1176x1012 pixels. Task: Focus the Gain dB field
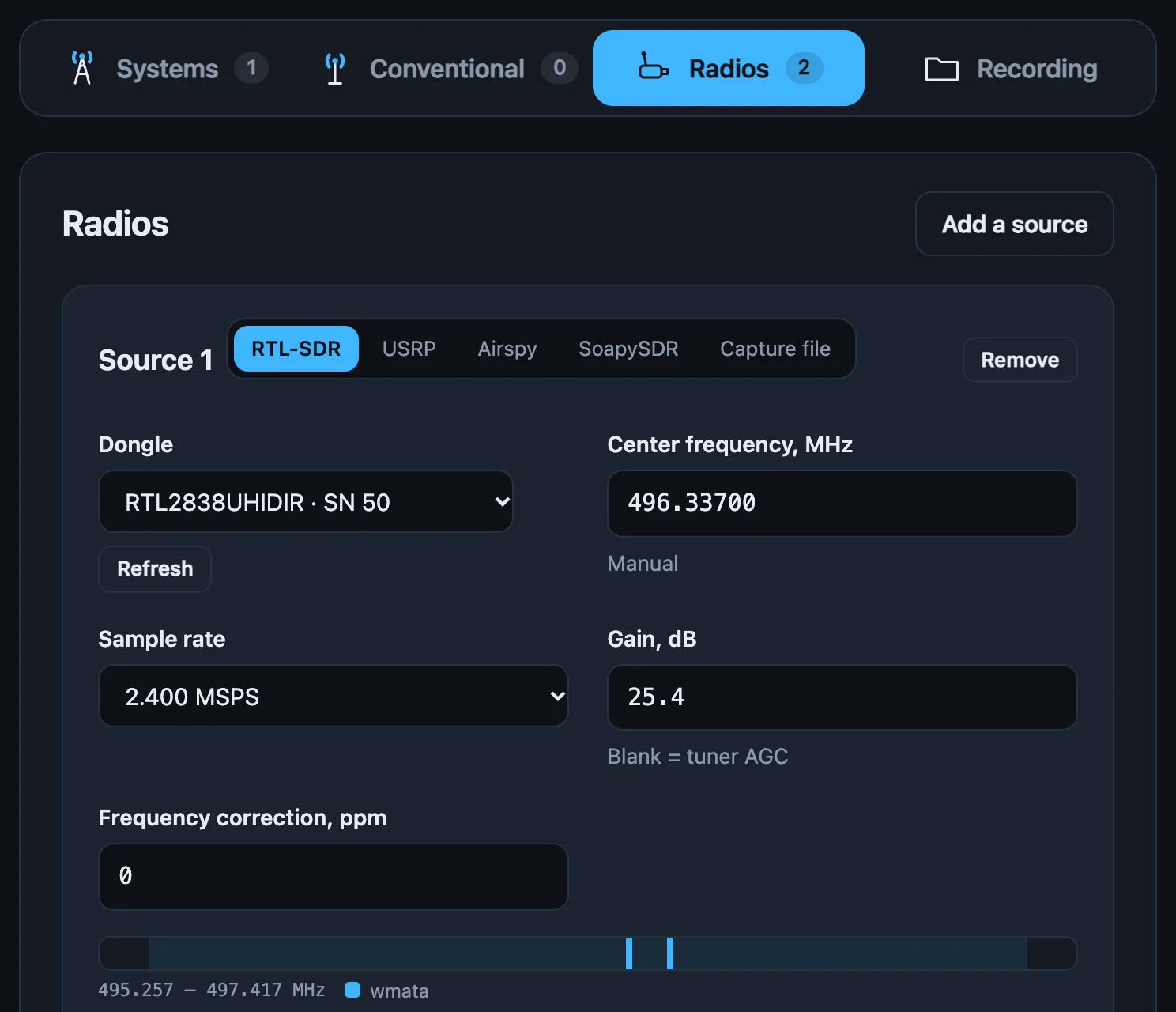tap(842, 697)
